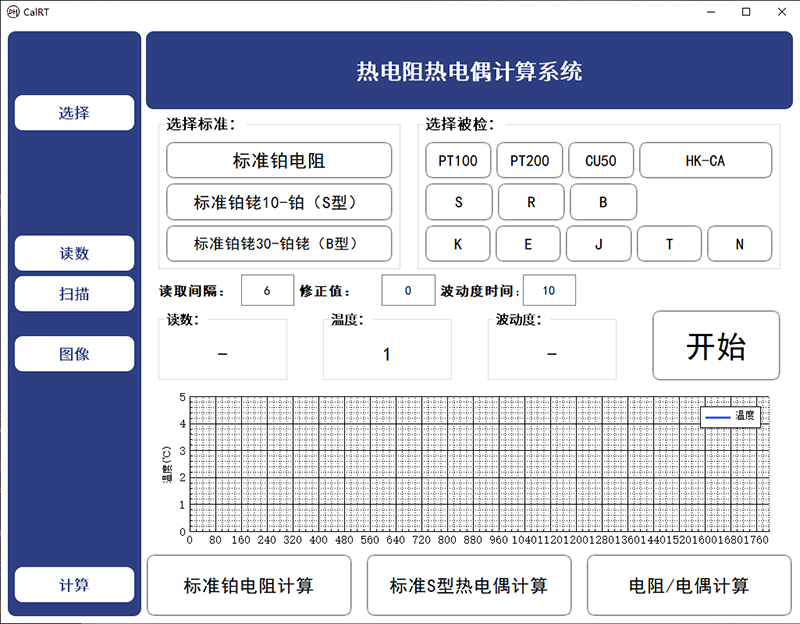Image resolution: width=800 pixels, height=624 pixels.
Task: Click the 修正值 correction value field
Action: 408,290
